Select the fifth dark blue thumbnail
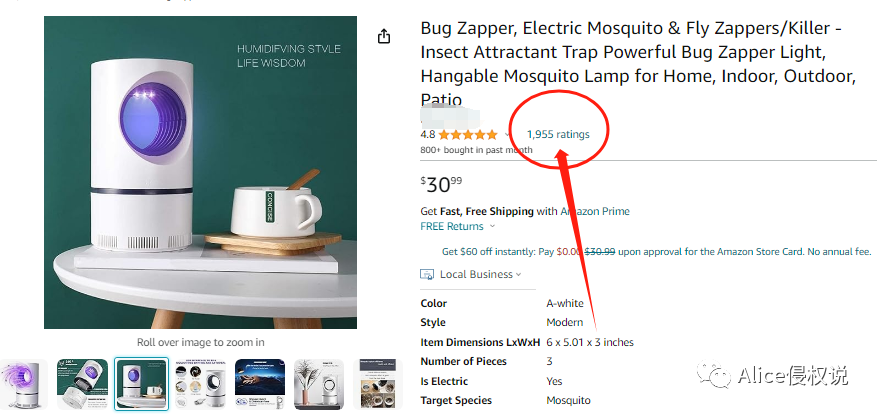This screenshot has height=414, width=877. (260, 385)
